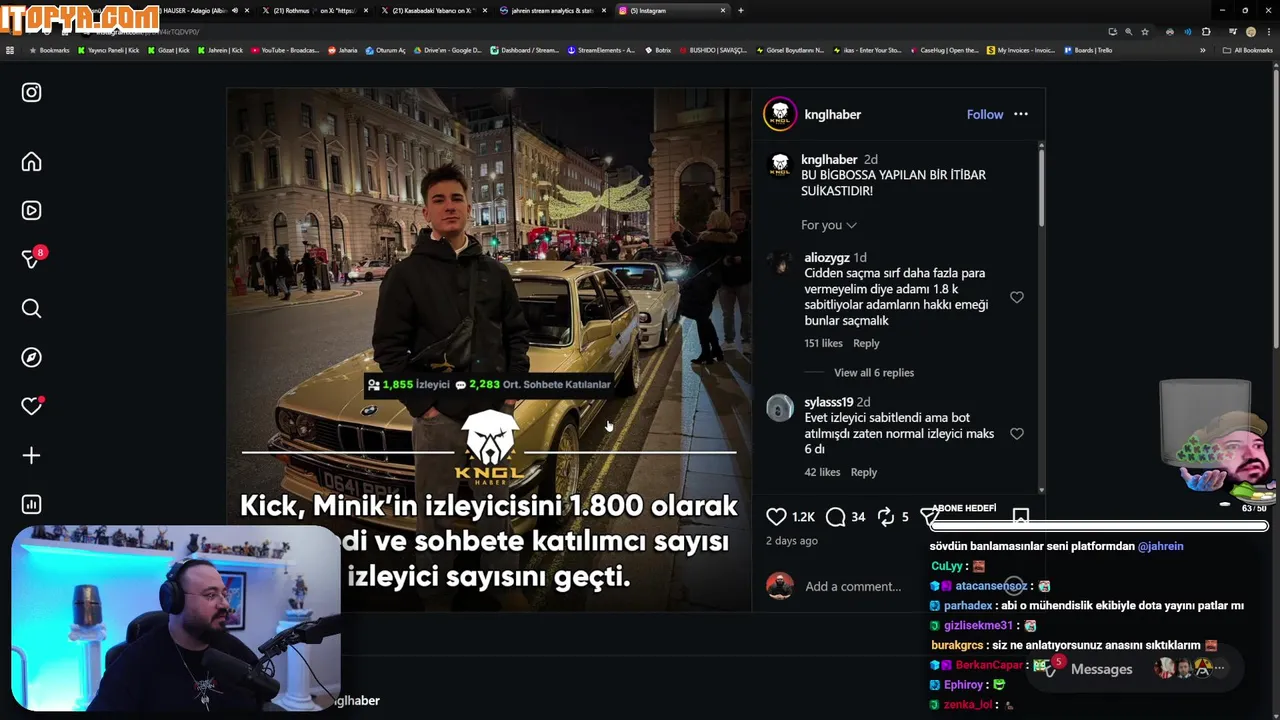Screen dimensions: 1280x720
Task: Open a new browser tab
Action: [740, 10]
